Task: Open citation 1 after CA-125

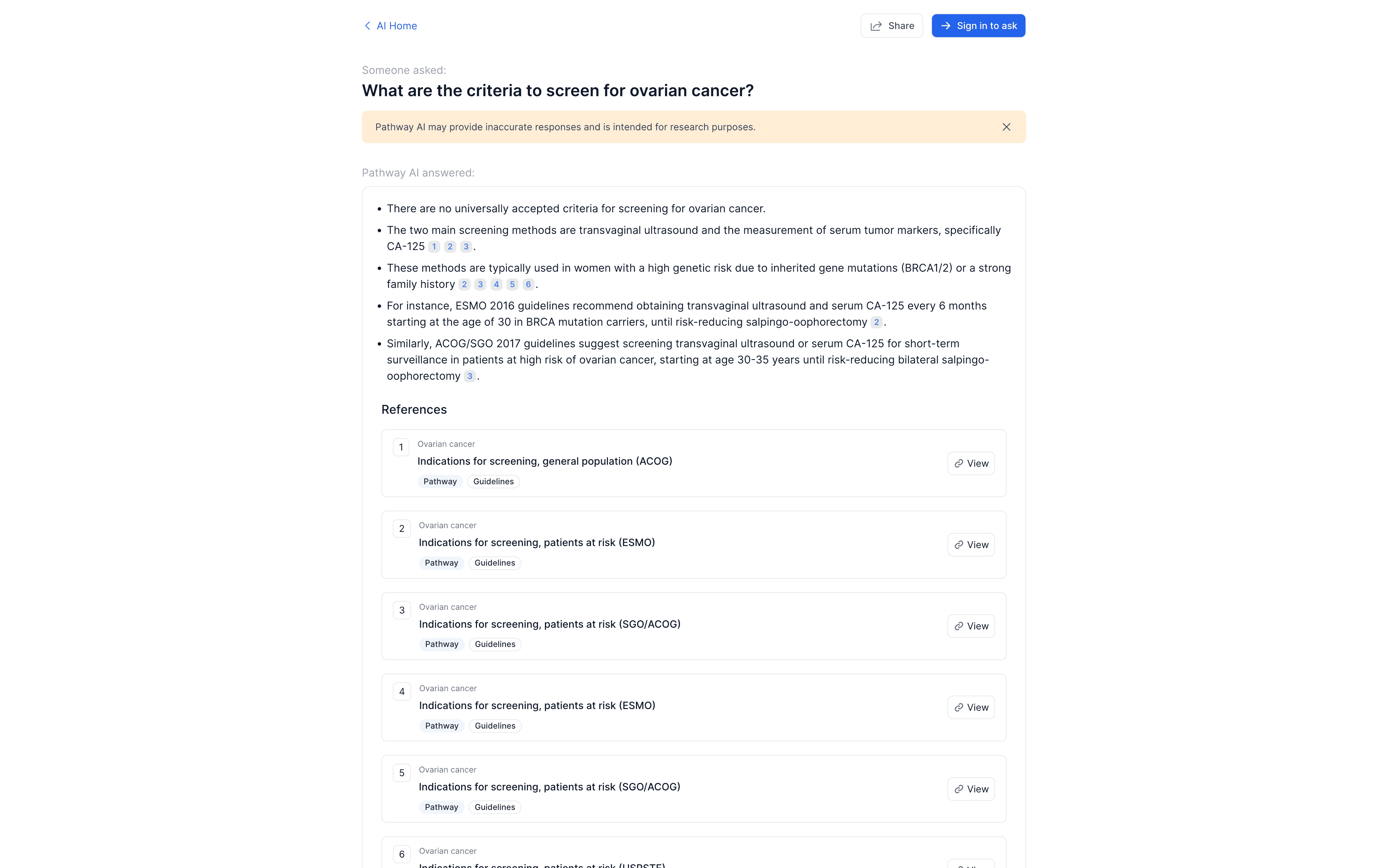Action: point(434,247)
